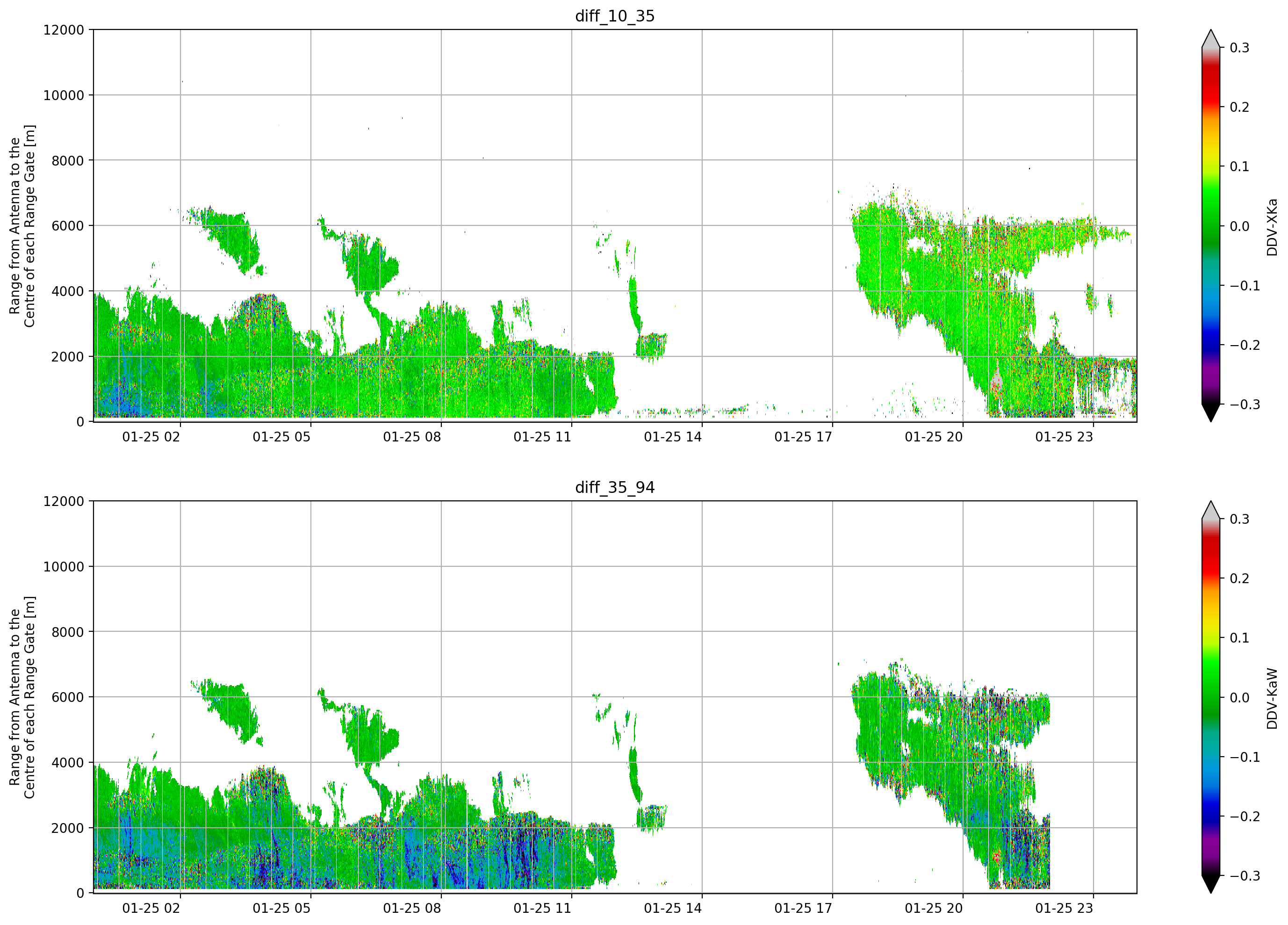Click the 01-25 05 time tick under diff_10_35
Viewport: 1288px width, 925px height.
282,437
